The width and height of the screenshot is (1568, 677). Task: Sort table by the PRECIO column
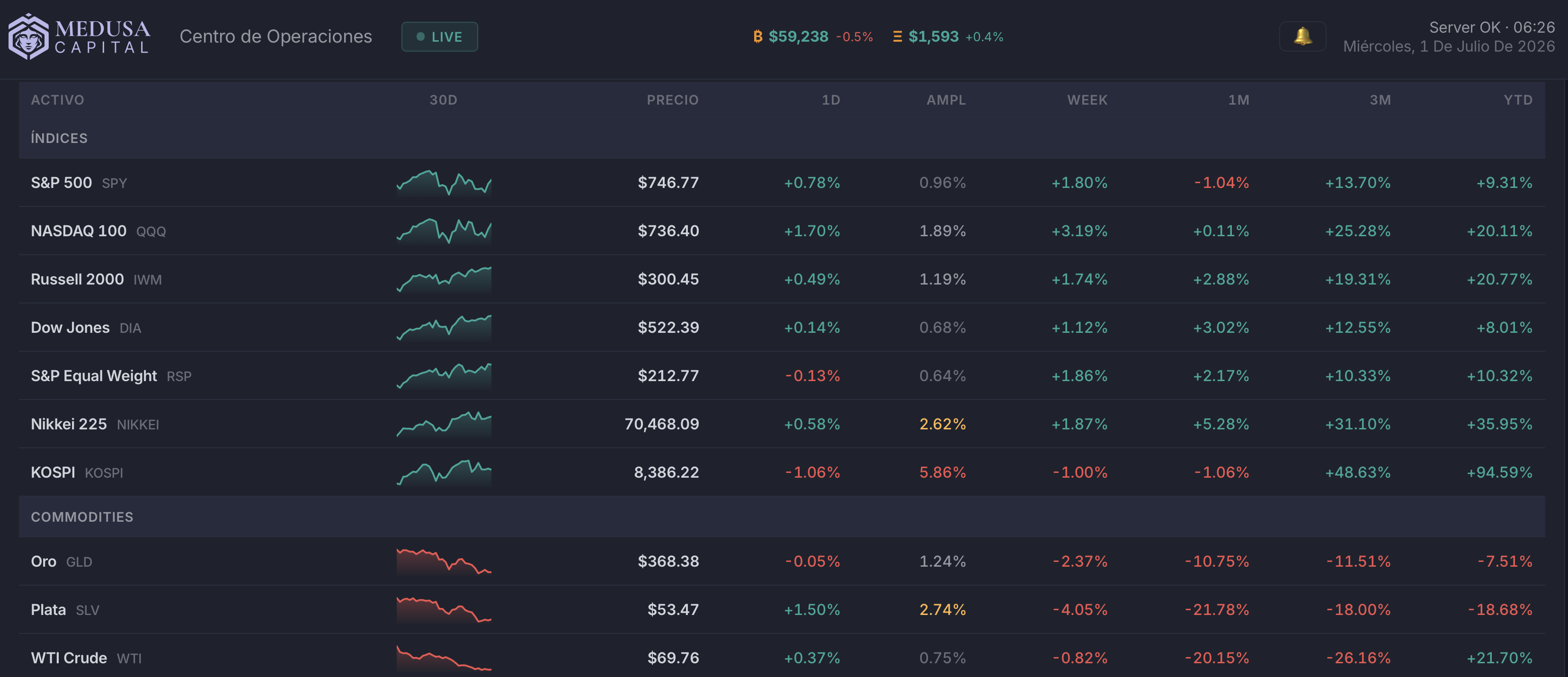click(x=672, y=100)
